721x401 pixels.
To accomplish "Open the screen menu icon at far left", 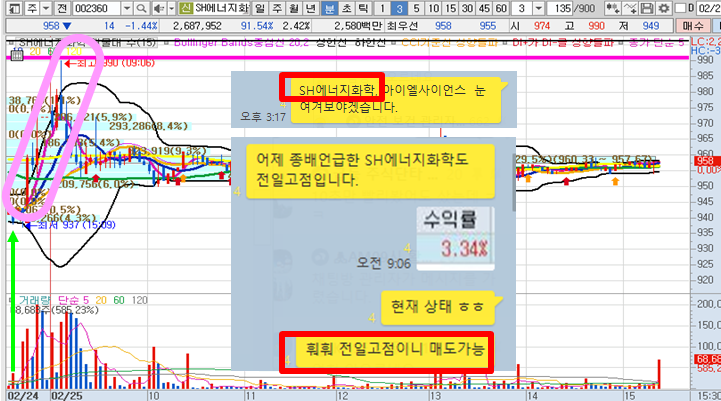I will pos(15,8).
